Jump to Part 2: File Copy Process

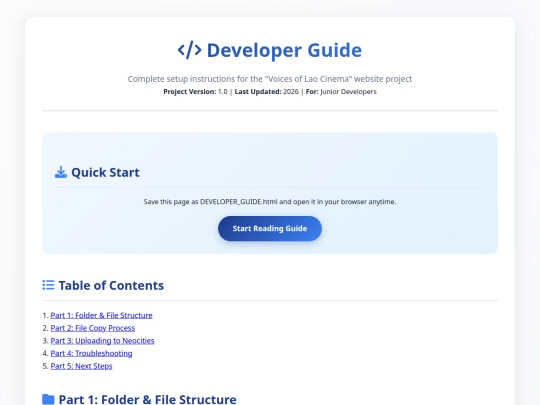[x=93, y=328]
